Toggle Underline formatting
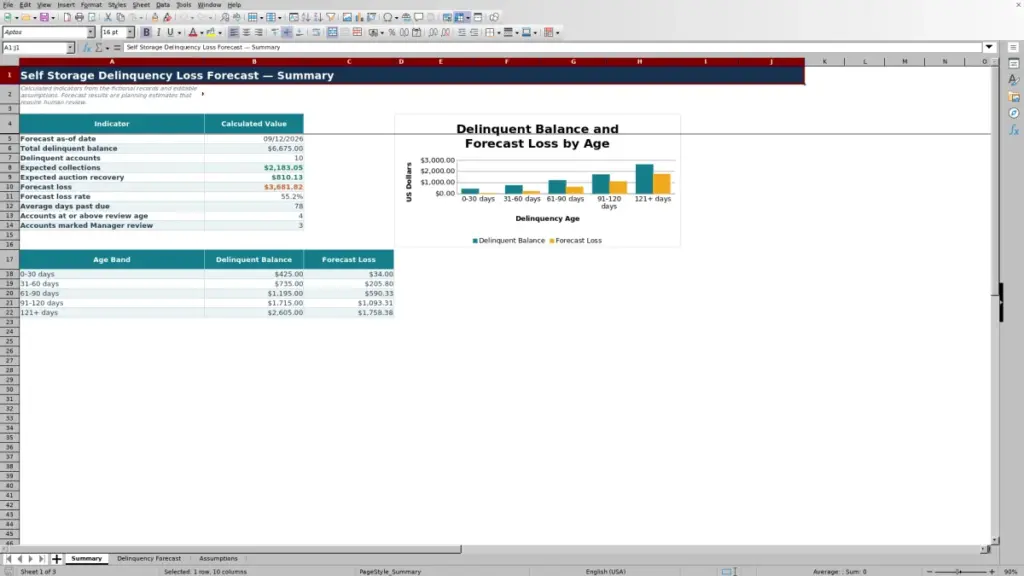Viewport: 1024px width, 576px height. click(170, 32)
